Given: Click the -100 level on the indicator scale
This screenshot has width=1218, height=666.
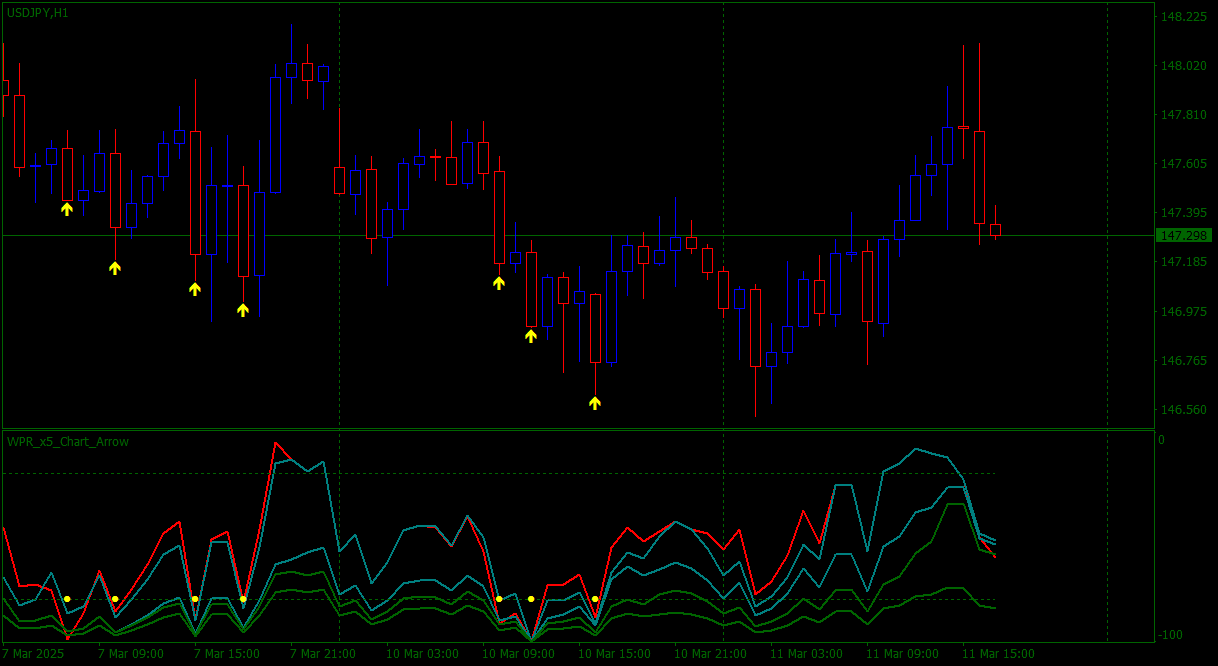Looking at the screenshot, I should (x=1170, y=635).
